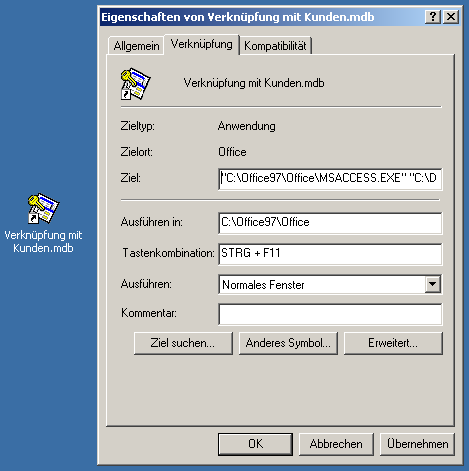
Task: Switch to the Kompatibilität tab
Action: pyautogui.click(x=275, y=46)
